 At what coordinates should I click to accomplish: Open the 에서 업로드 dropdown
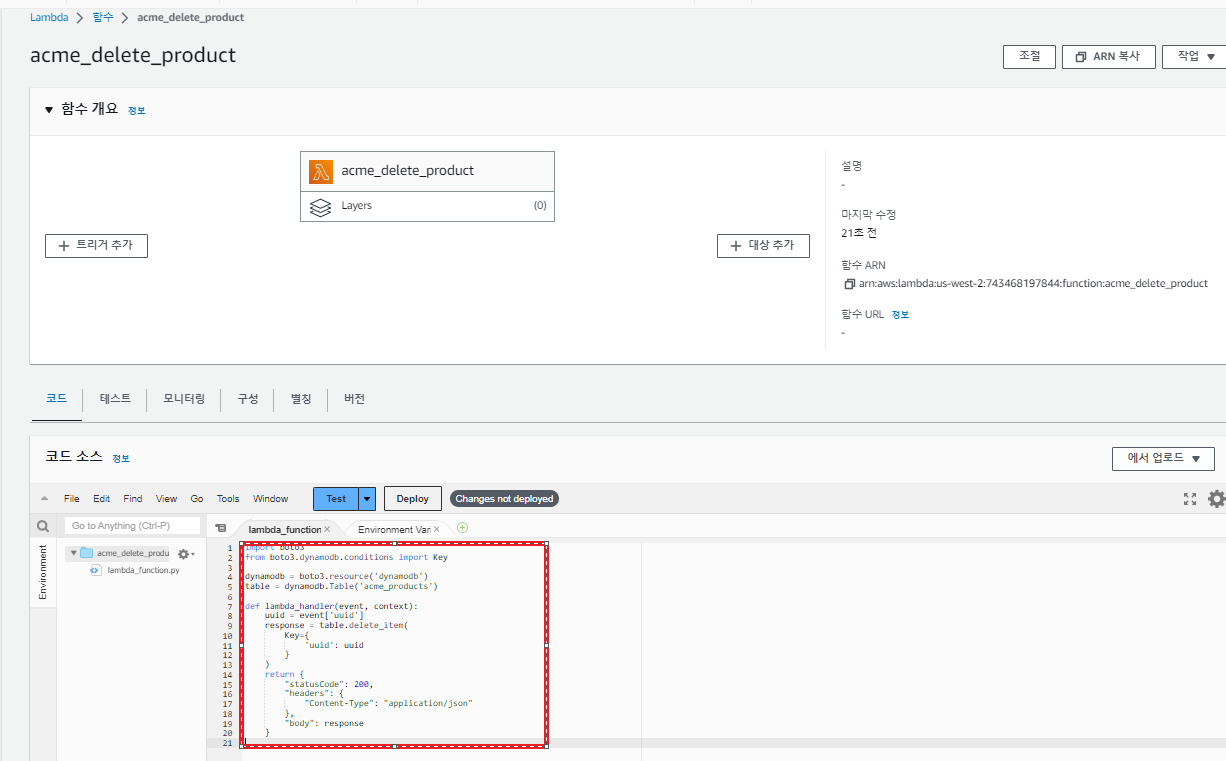pyautogui.click(x=1163, y=458)
